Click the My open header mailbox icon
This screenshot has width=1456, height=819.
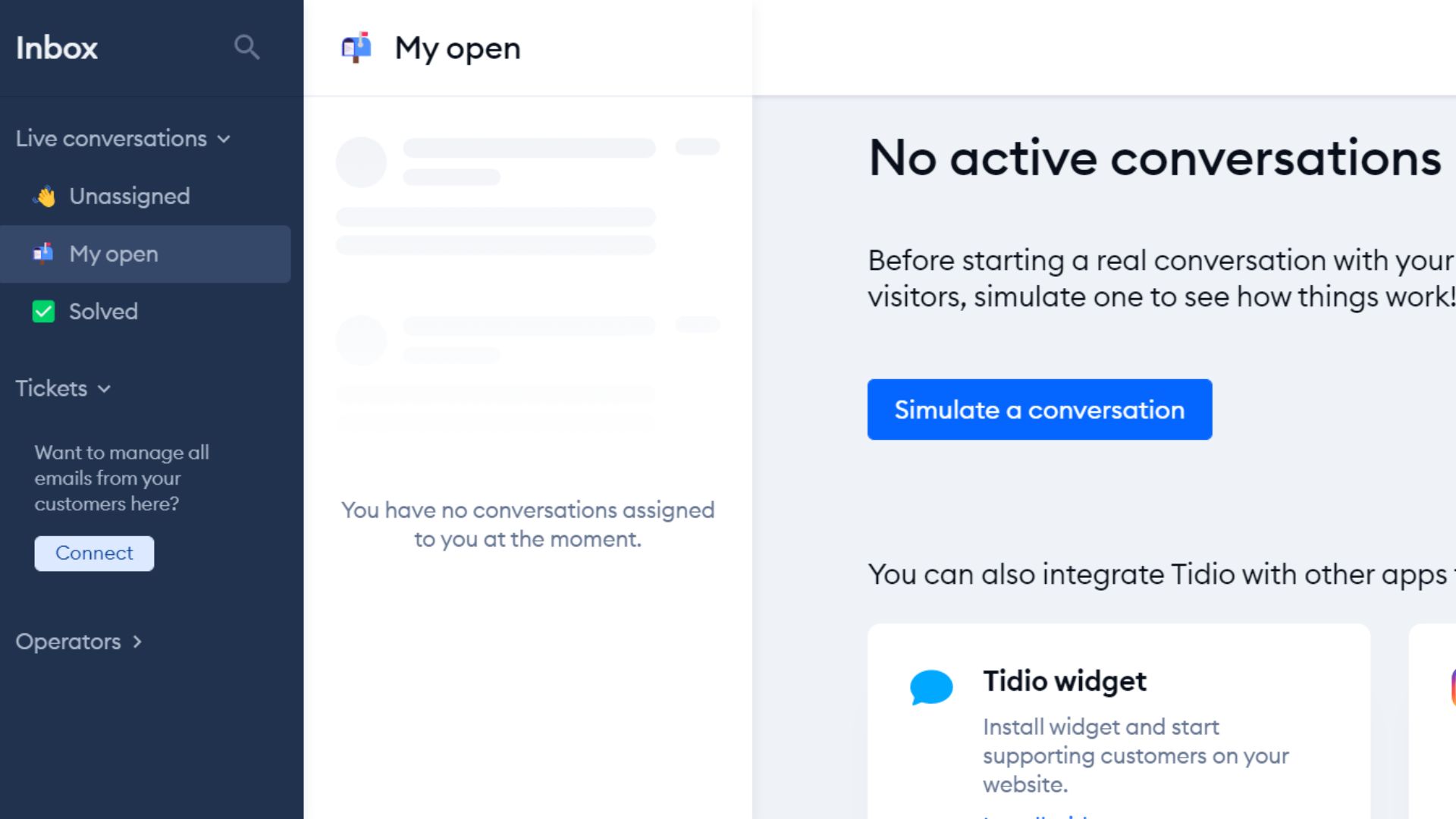(x=356, y=48)
